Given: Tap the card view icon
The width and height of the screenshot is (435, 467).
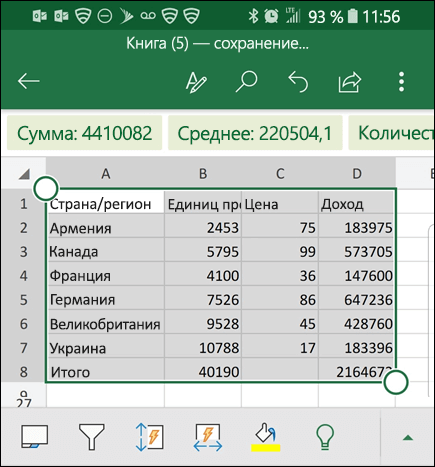Looking at the screenshot, I should [35, 436].
